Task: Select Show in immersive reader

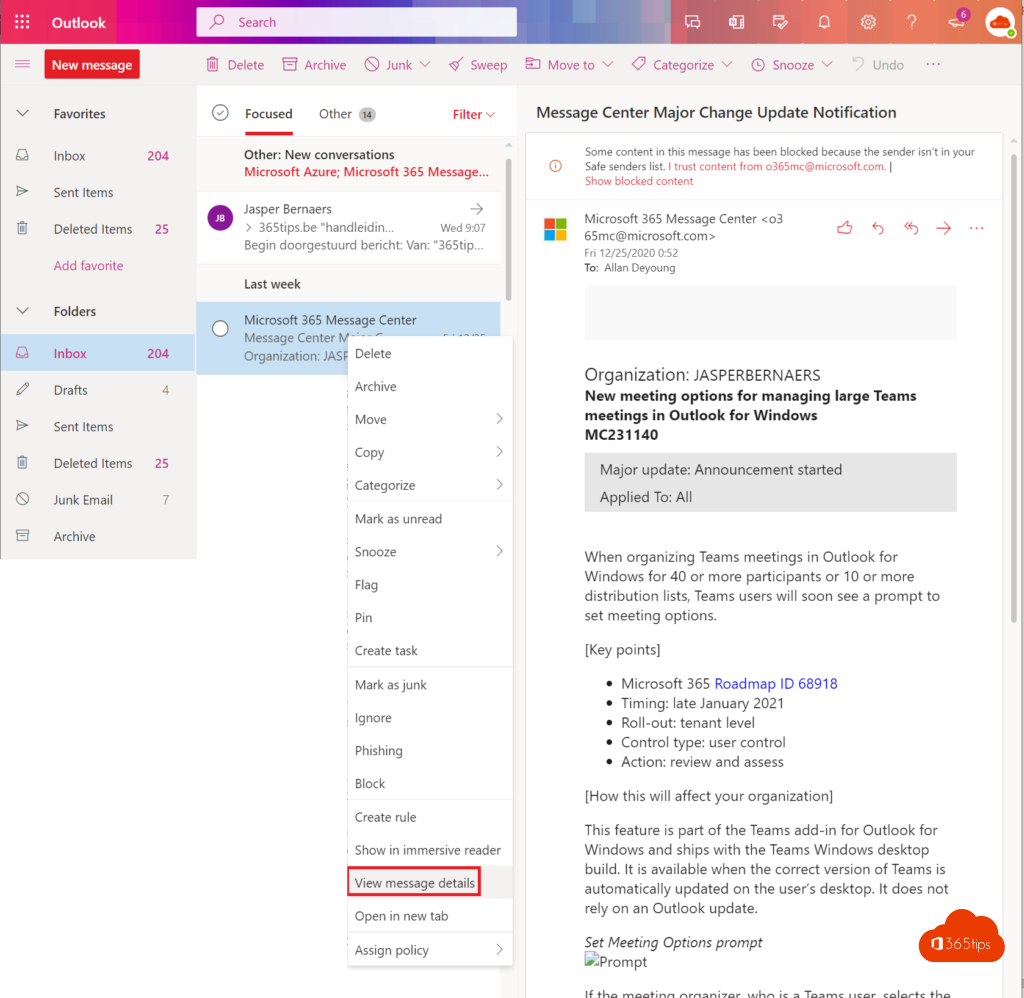Action: click(x=430, y=850)
